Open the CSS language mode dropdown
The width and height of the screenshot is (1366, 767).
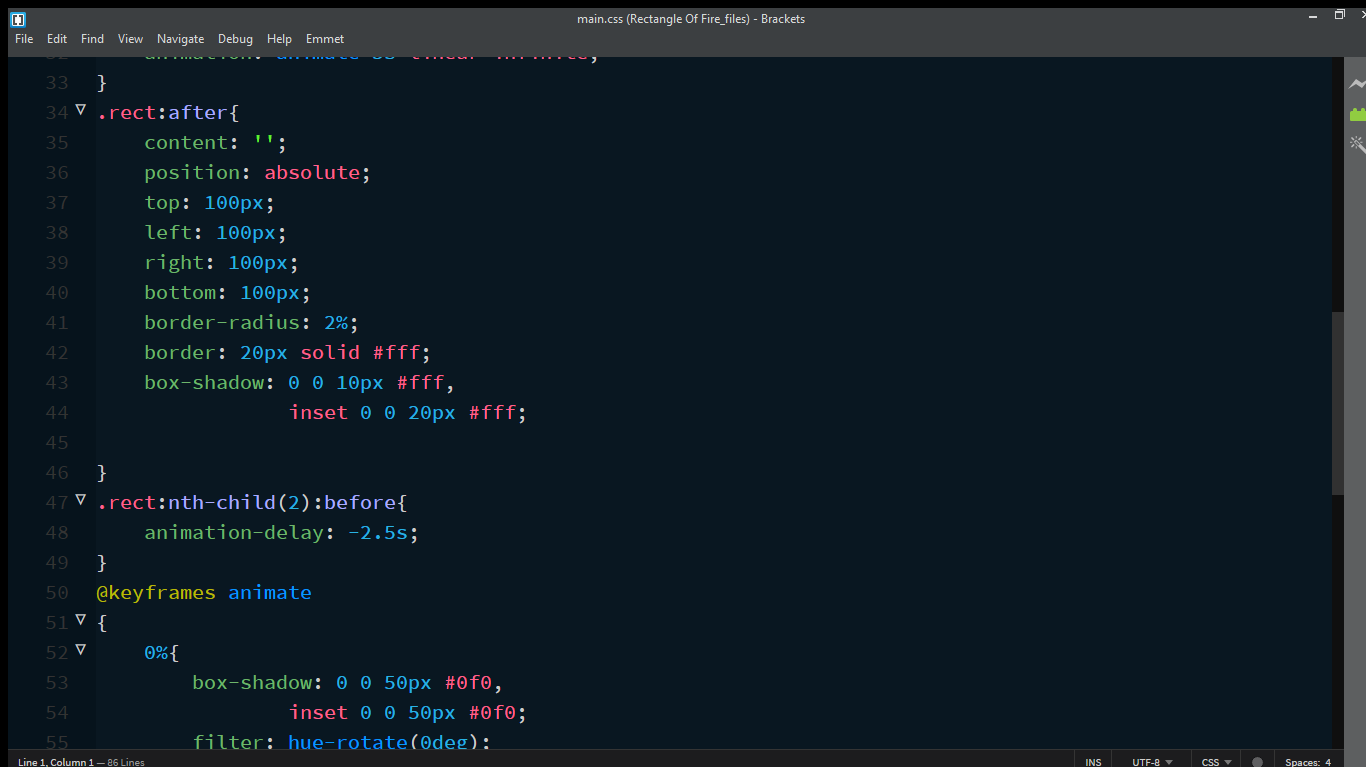pos(1216,762)
